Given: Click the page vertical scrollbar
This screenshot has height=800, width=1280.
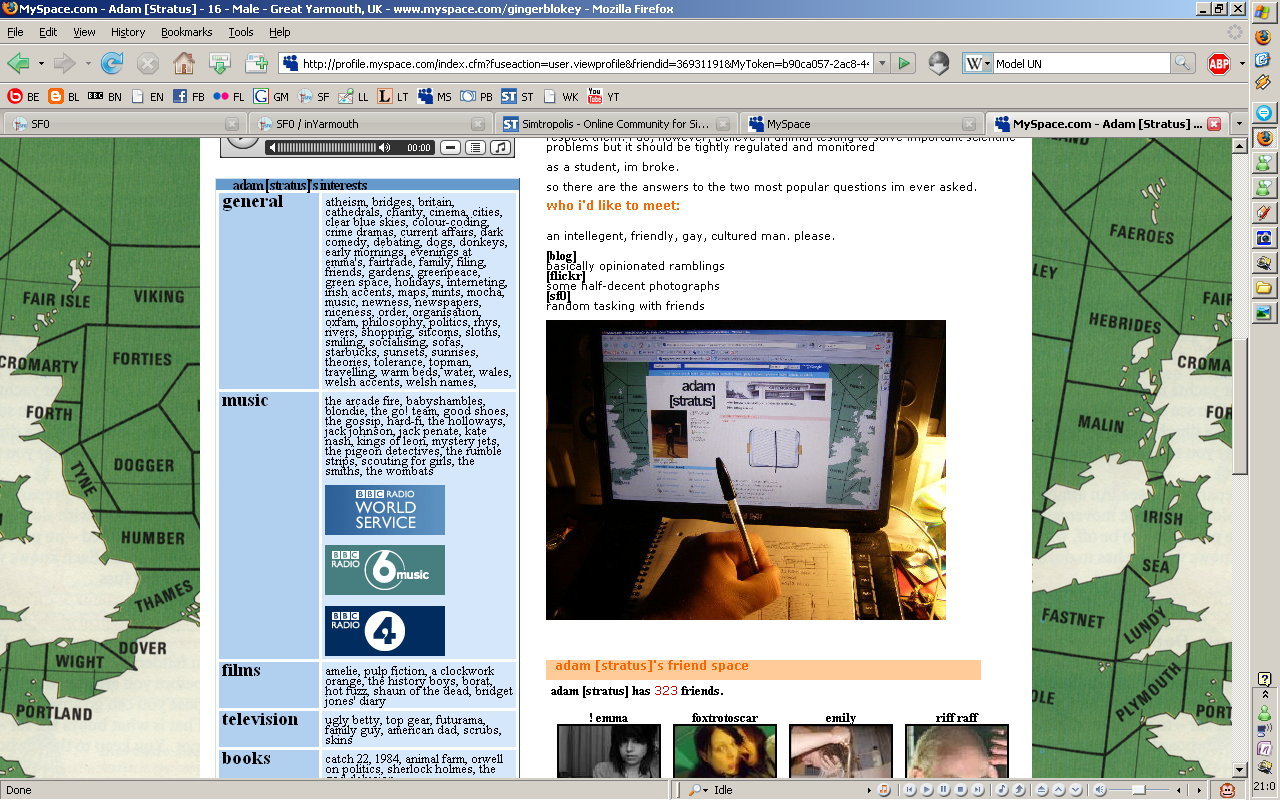Looking at the screenshot, I should (x=1240, y=456).
